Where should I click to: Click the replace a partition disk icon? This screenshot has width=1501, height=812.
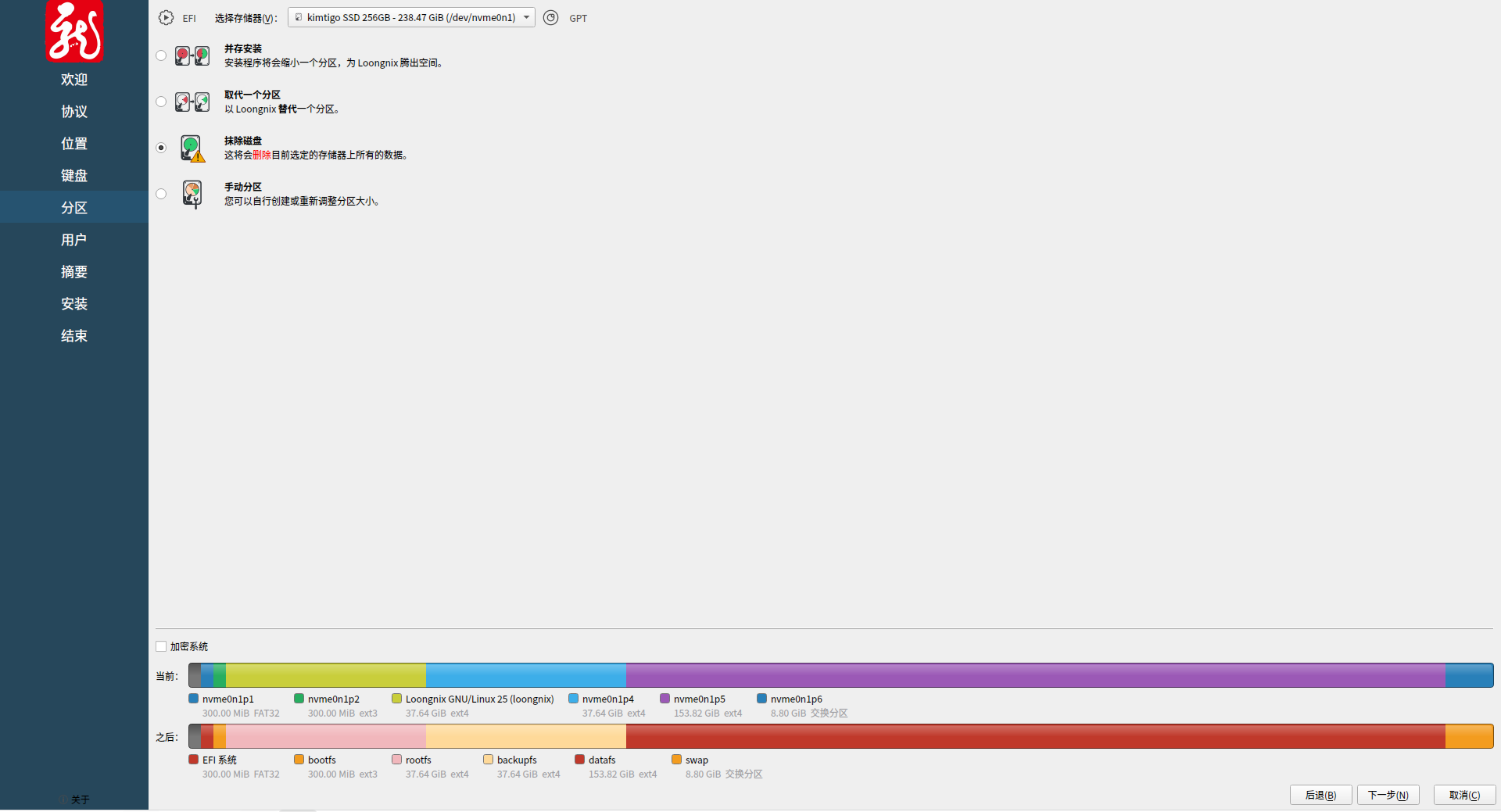pos(192,102)
